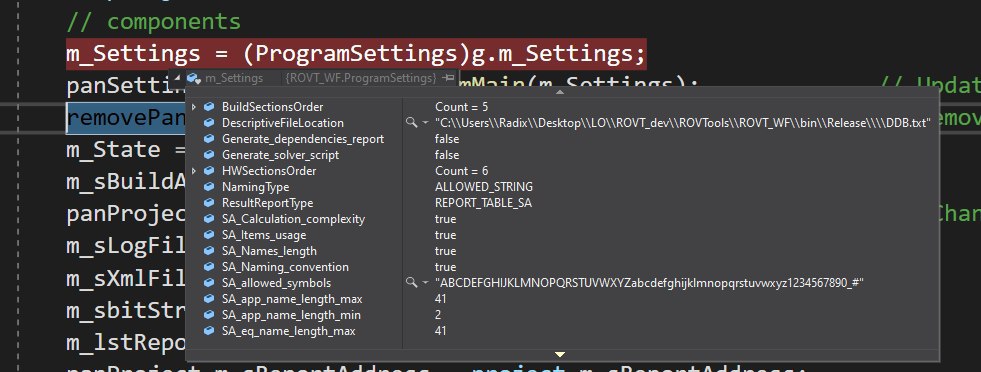Click property icon beside SA_Items_usage
Viewport: 981px width, 372px height.
pos(210,235)
